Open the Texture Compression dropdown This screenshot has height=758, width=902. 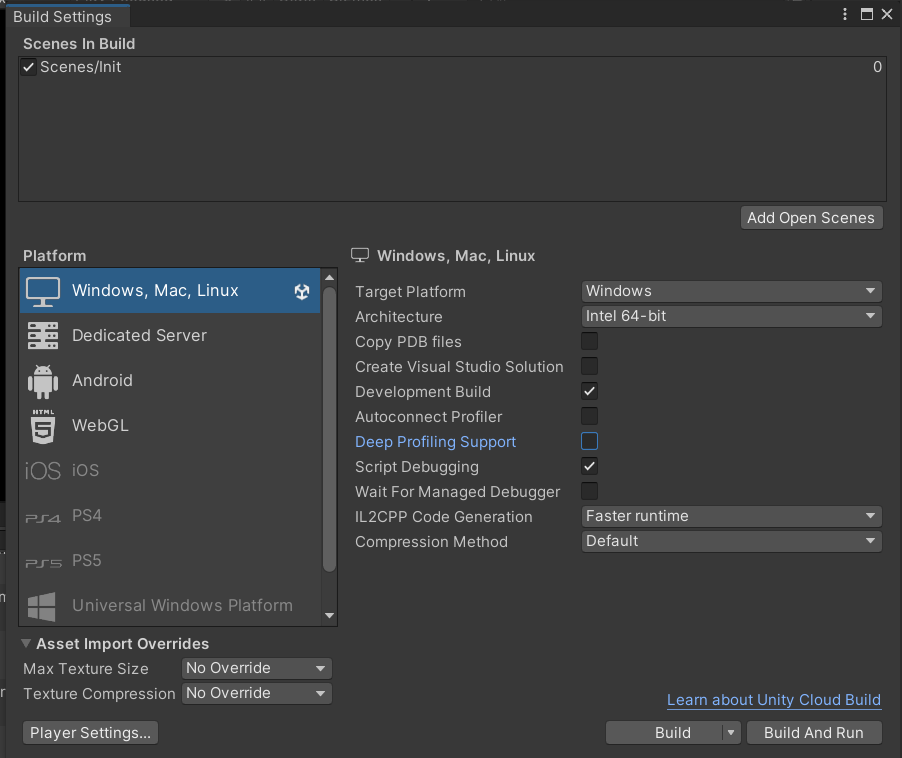257,693
